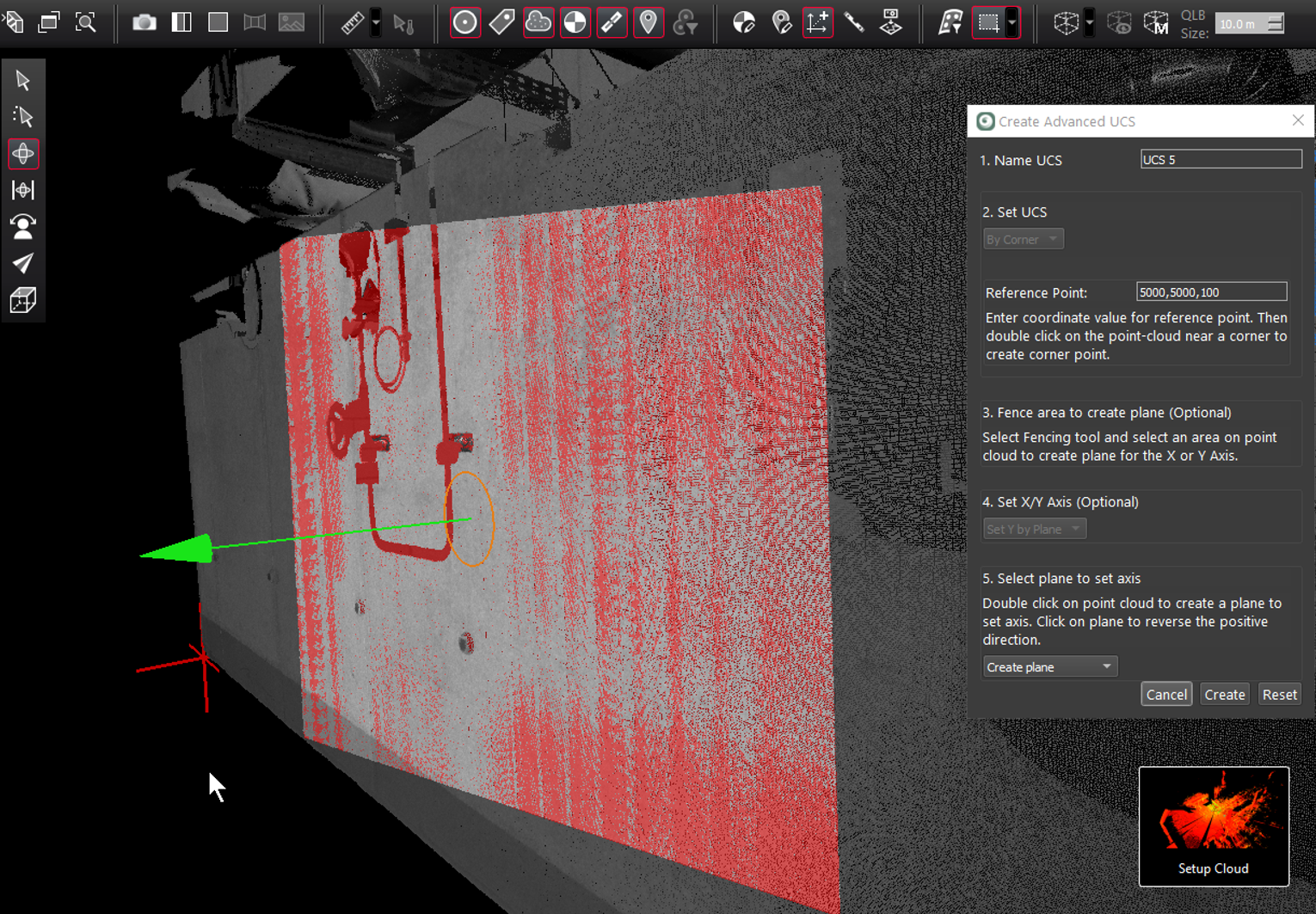Image resolution: width=1316 pixels, height=914 pixels.
Task: Toggle the tag label display icon
Action: [501, 22]
